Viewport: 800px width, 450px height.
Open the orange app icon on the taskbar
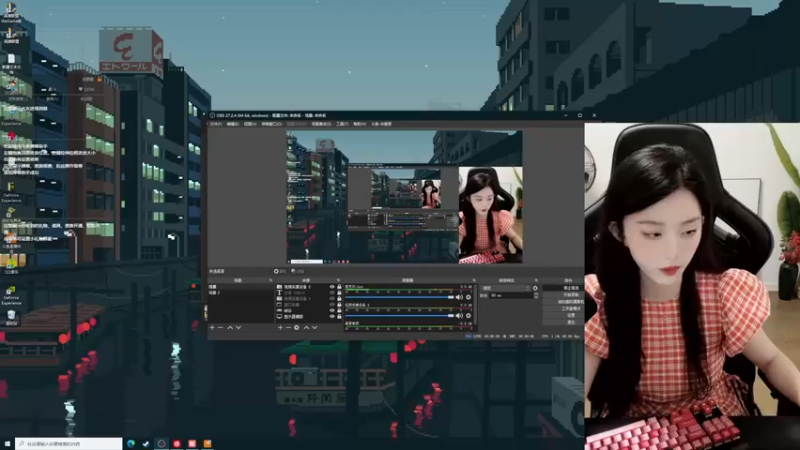coord(207,444)
